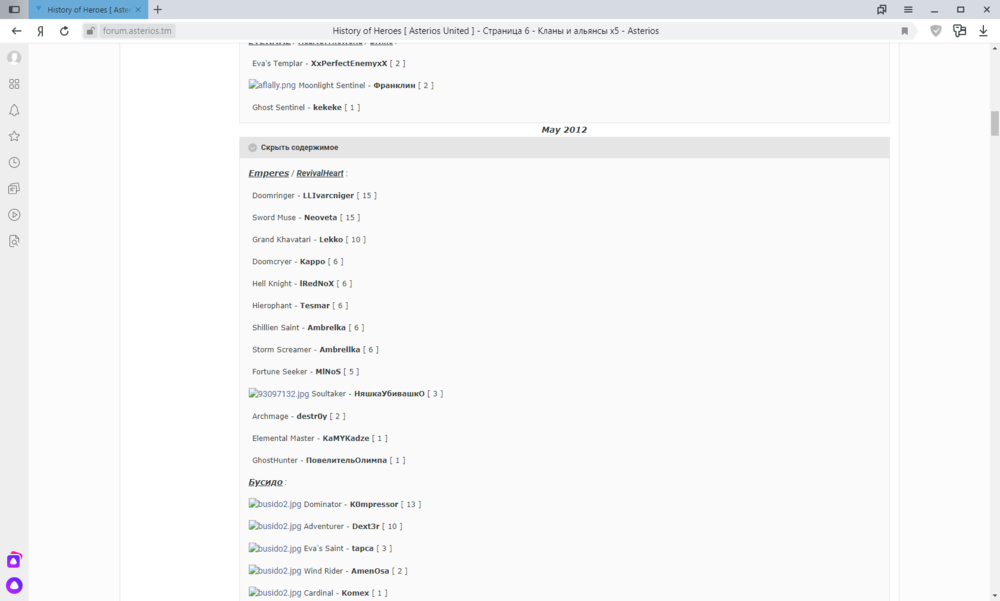The height and width of the screenshot is (601, 1000).
Task: Click busido2.jpg image next to Adventurer
Action: pos(275,526)
